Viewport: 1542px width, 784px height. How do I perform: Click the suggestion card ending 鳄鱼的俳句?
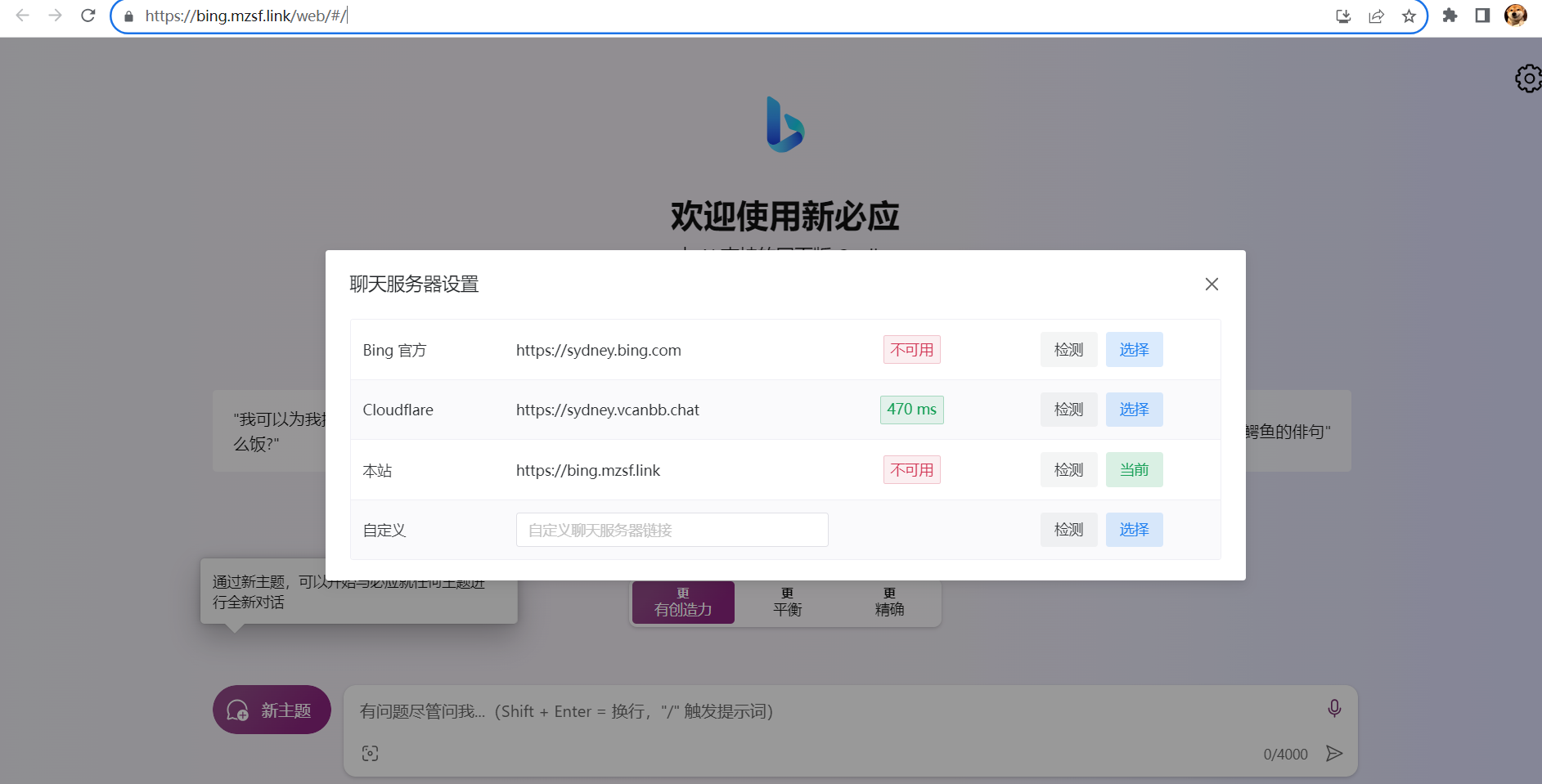pos(1298,431)
